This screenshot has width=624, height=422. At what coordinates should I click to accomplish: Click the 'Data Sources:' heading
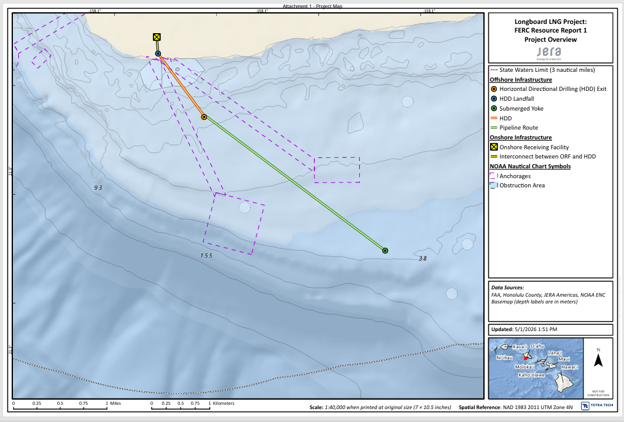[x=507, y=287]
